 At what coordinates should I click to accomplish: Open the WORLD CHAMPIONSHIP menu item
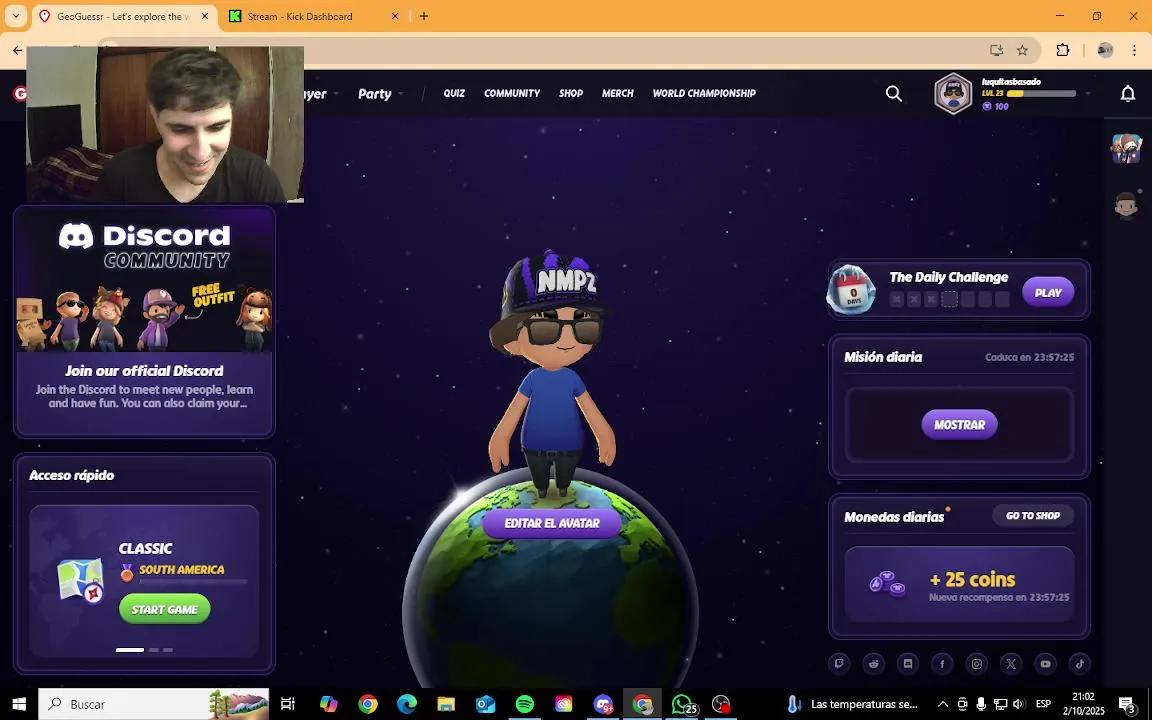click(x=704, y=93)
